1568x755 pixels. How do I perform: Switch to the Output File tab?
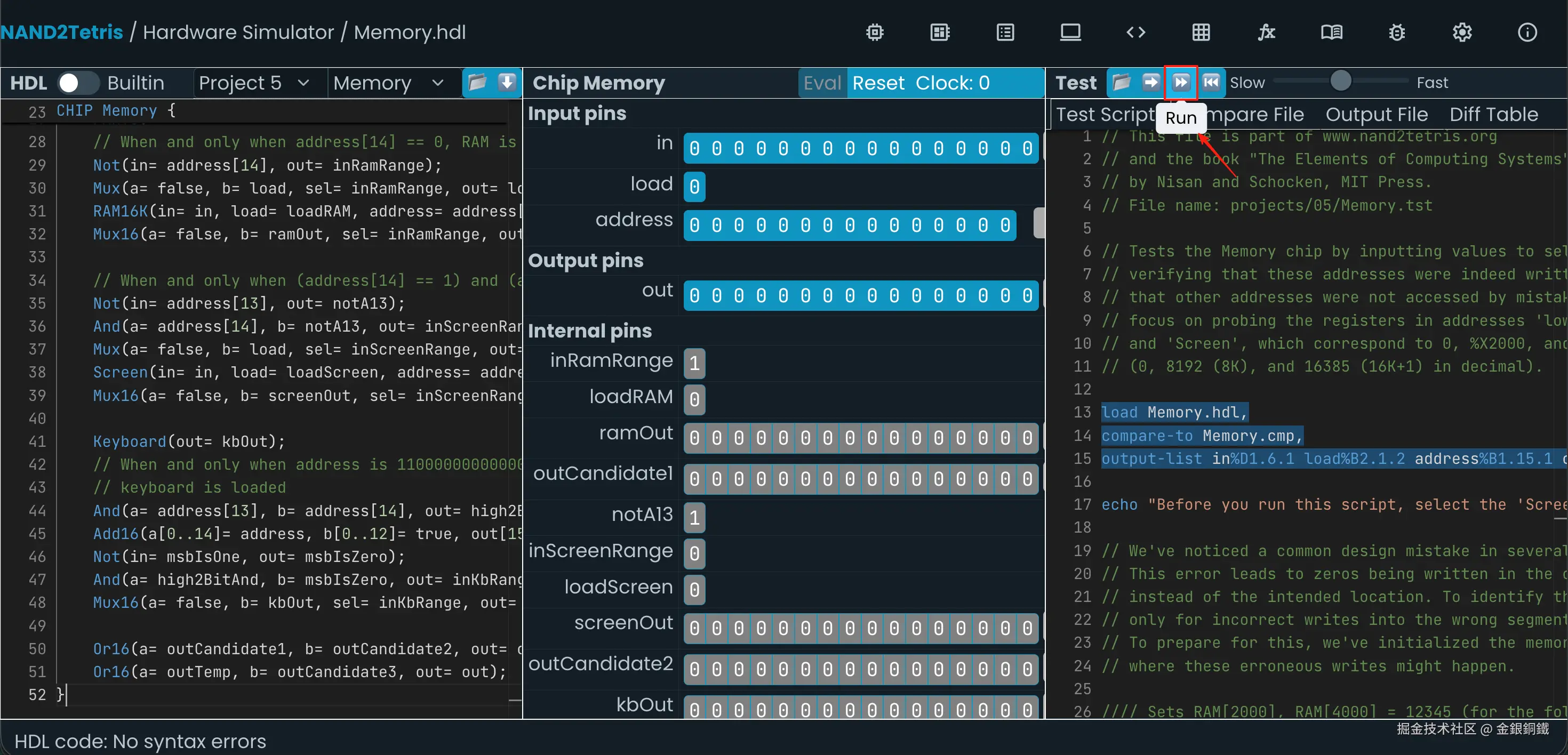(1376, 115)
